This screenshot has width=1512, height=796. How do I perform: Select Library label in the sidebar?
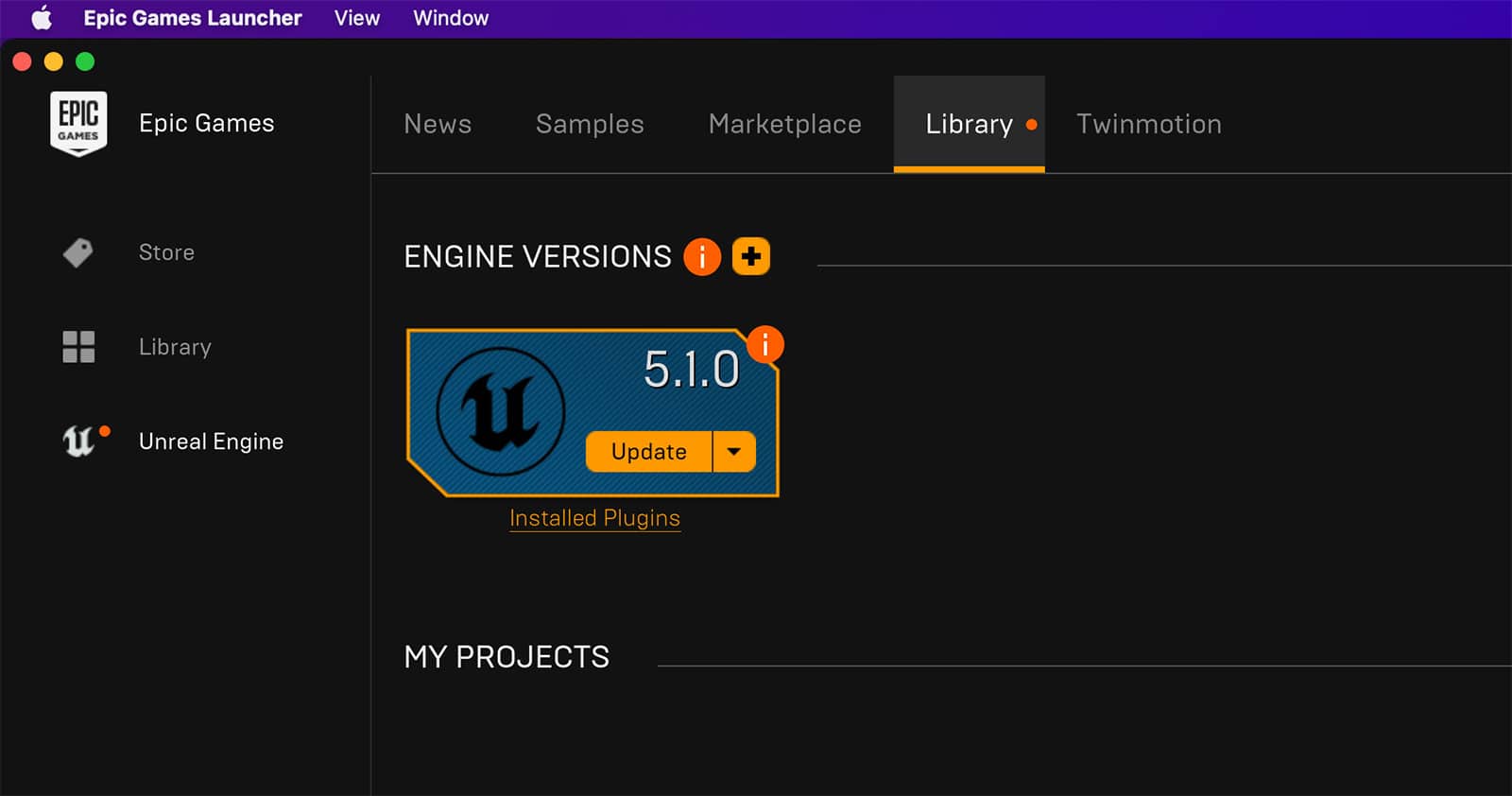(175, 347)
